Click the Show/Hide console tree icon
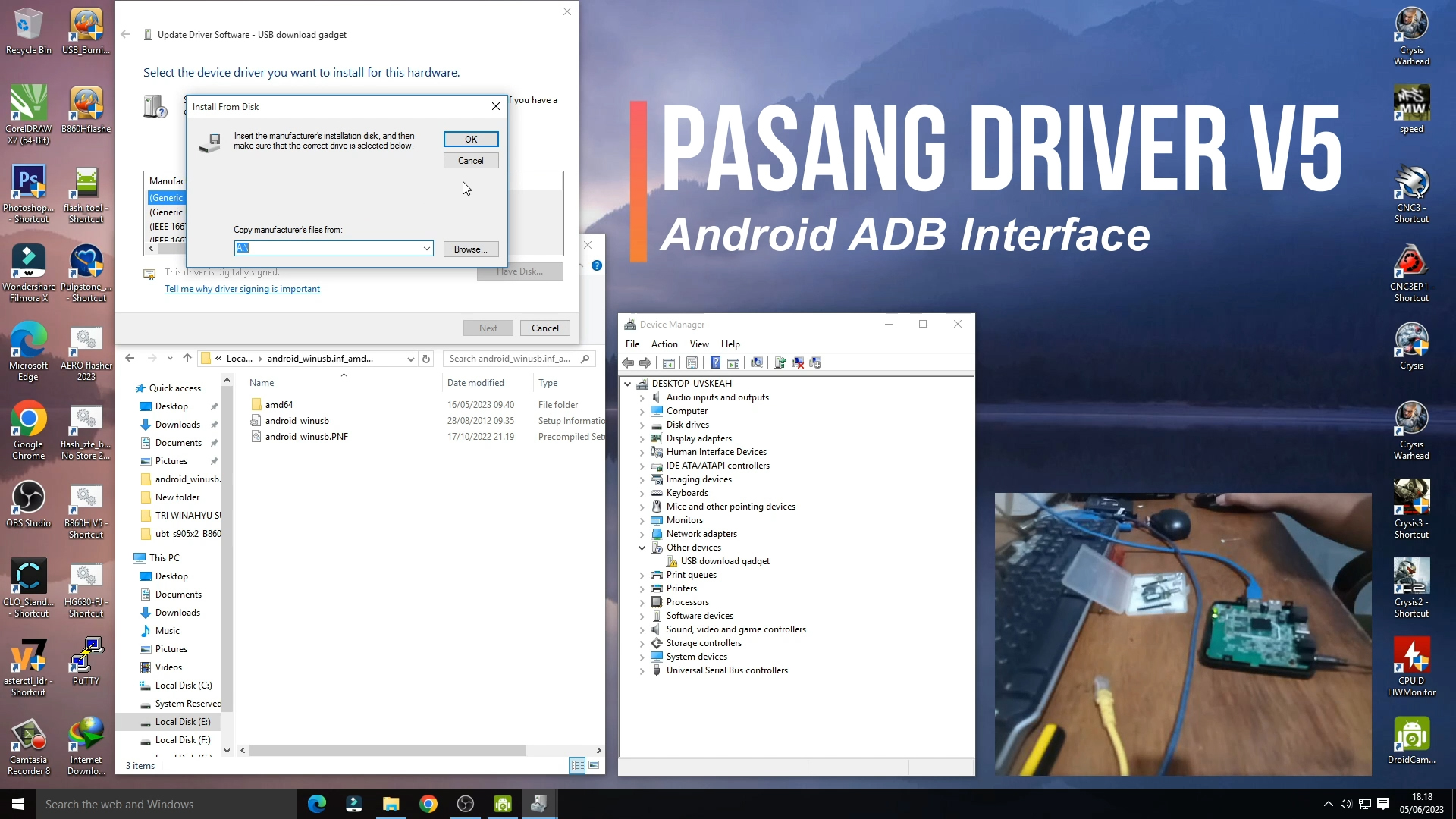Image resolution: width=1456 pixels, height=819 pixels. (x=668, y=362)
